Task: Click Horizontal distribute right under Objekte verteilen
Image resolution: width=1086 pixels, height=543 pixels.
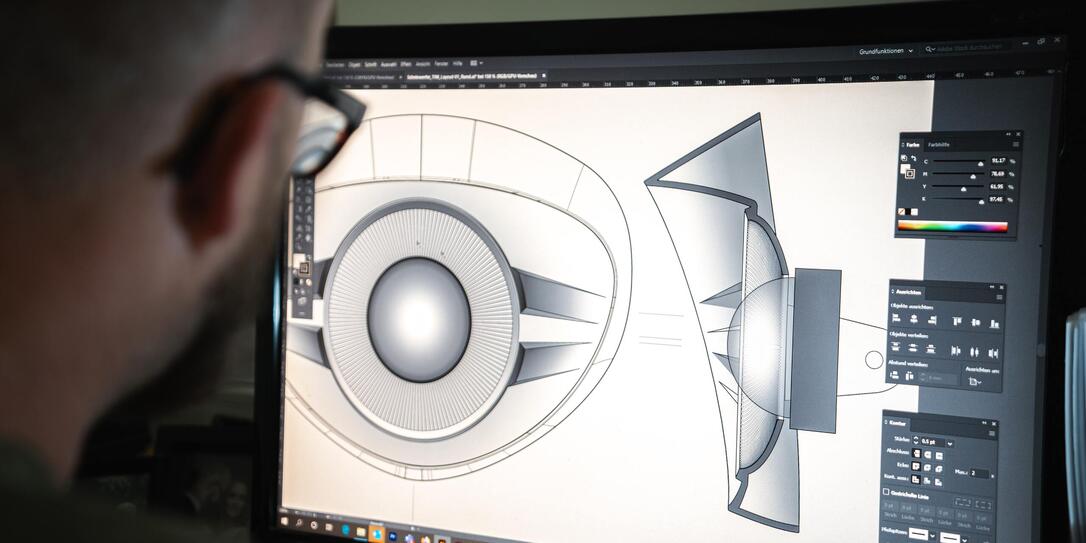Action: [x=993, y=353]
